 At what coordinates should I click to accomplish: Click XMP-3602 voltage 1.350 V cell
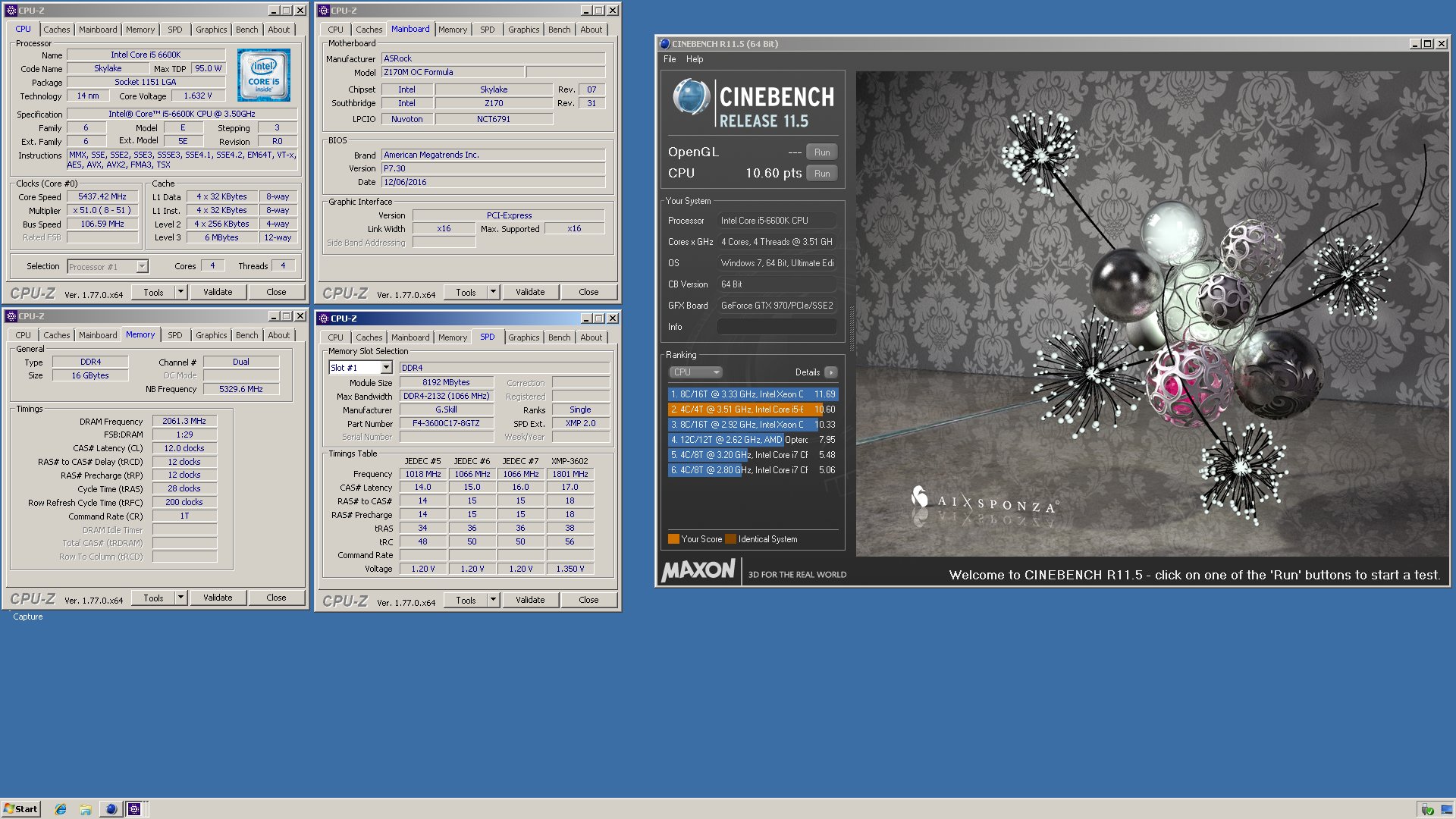pos(570,569)
